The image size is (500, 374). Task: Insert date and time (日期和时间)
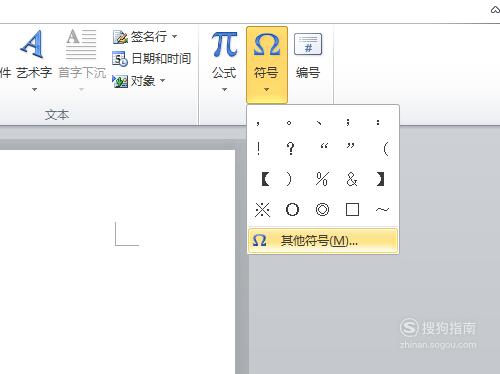point(151,59)
